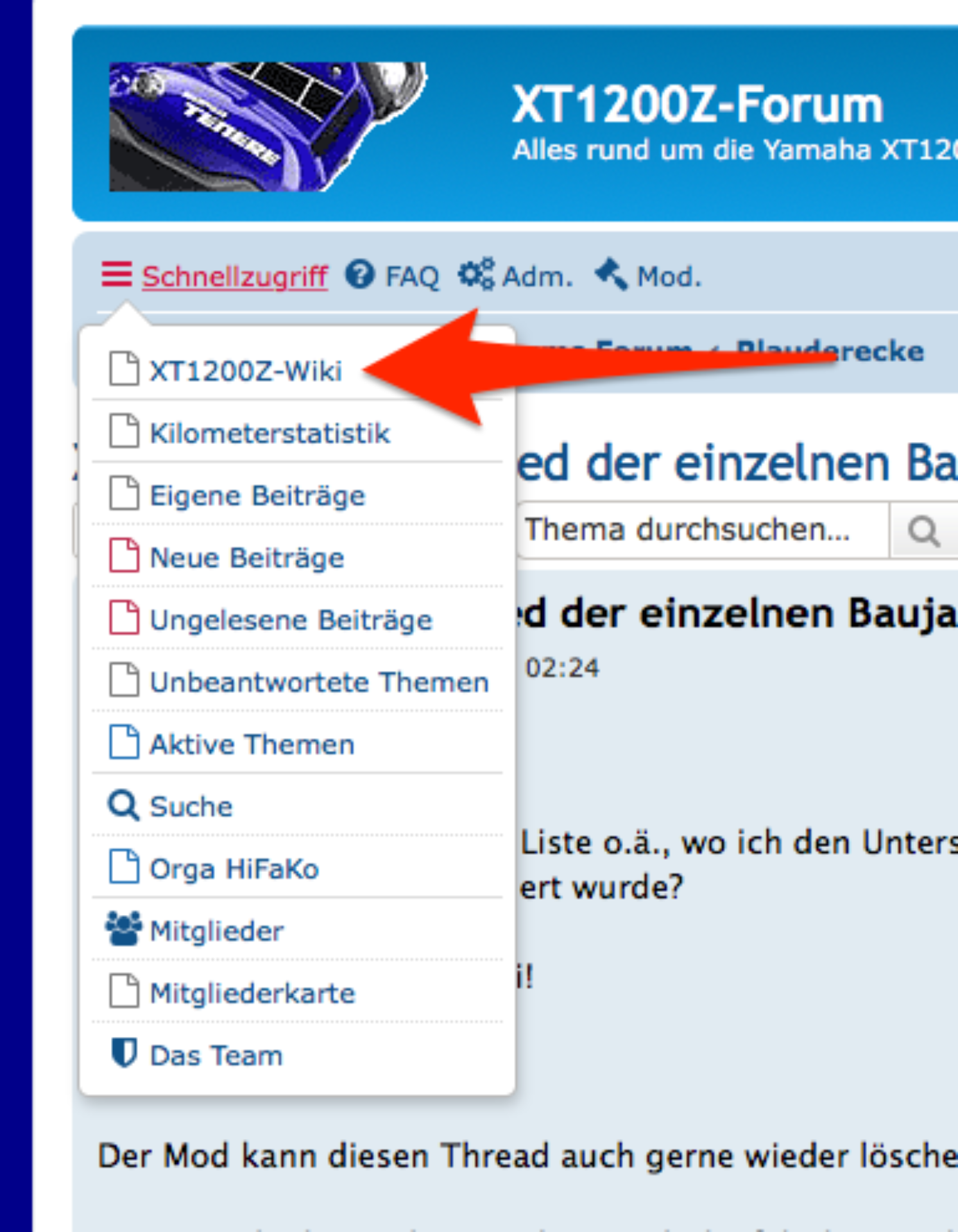Choose Ungelesene Beiträge from quick access

(x=291, y=620)
